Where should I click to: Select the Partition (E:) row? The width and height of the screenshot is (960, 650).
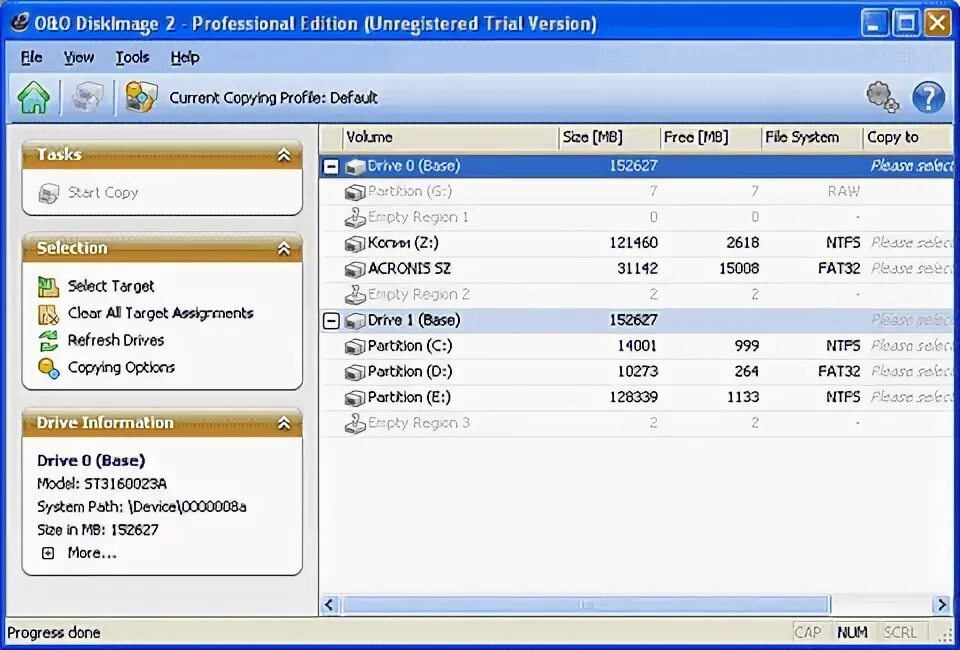coord(637,398)
